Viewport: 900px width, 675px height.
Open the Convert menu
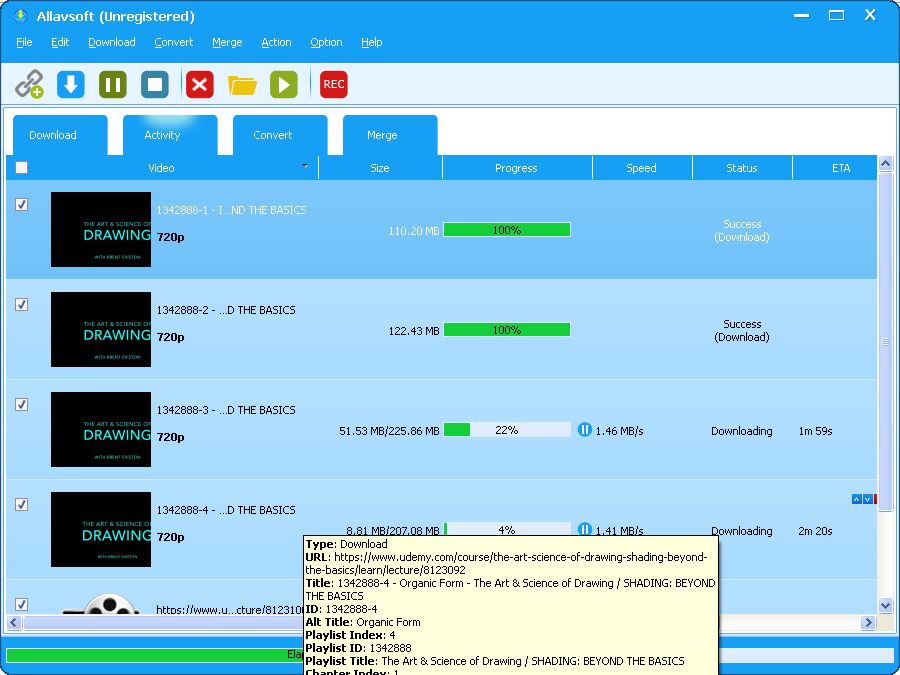tap(174, 42)
